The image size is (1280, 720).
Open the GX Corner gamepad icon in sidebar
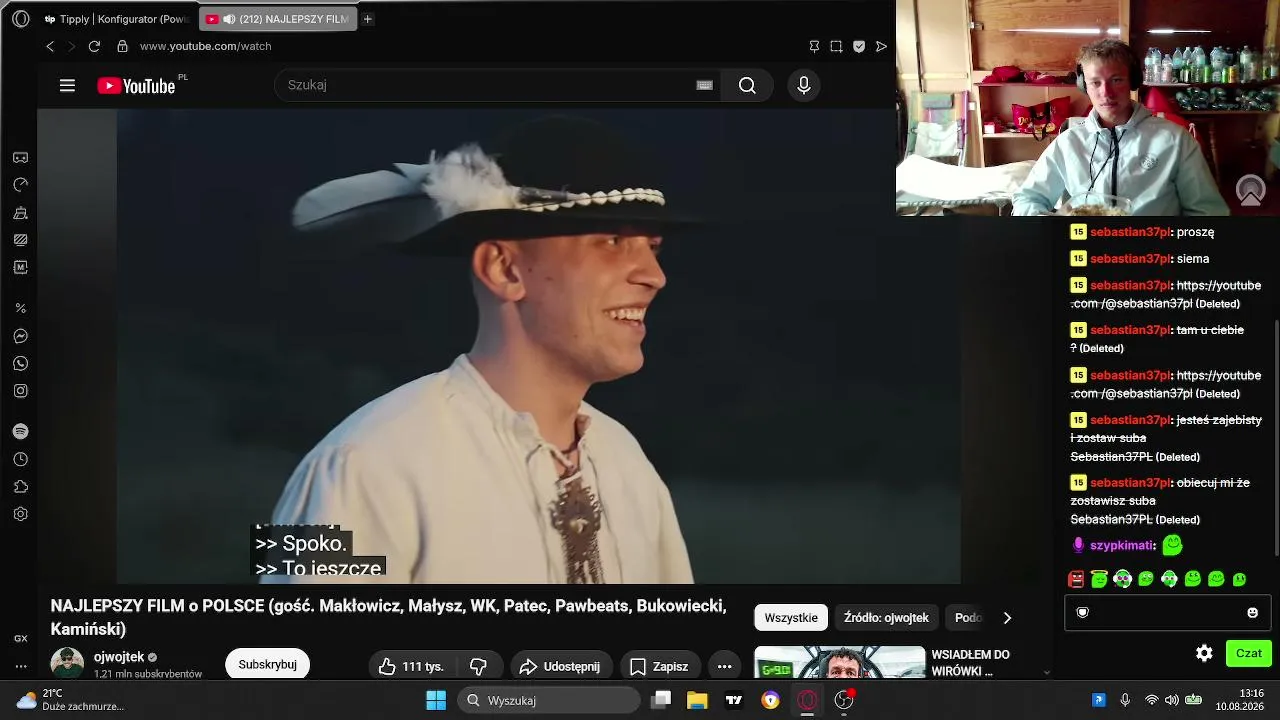(20, 158)
